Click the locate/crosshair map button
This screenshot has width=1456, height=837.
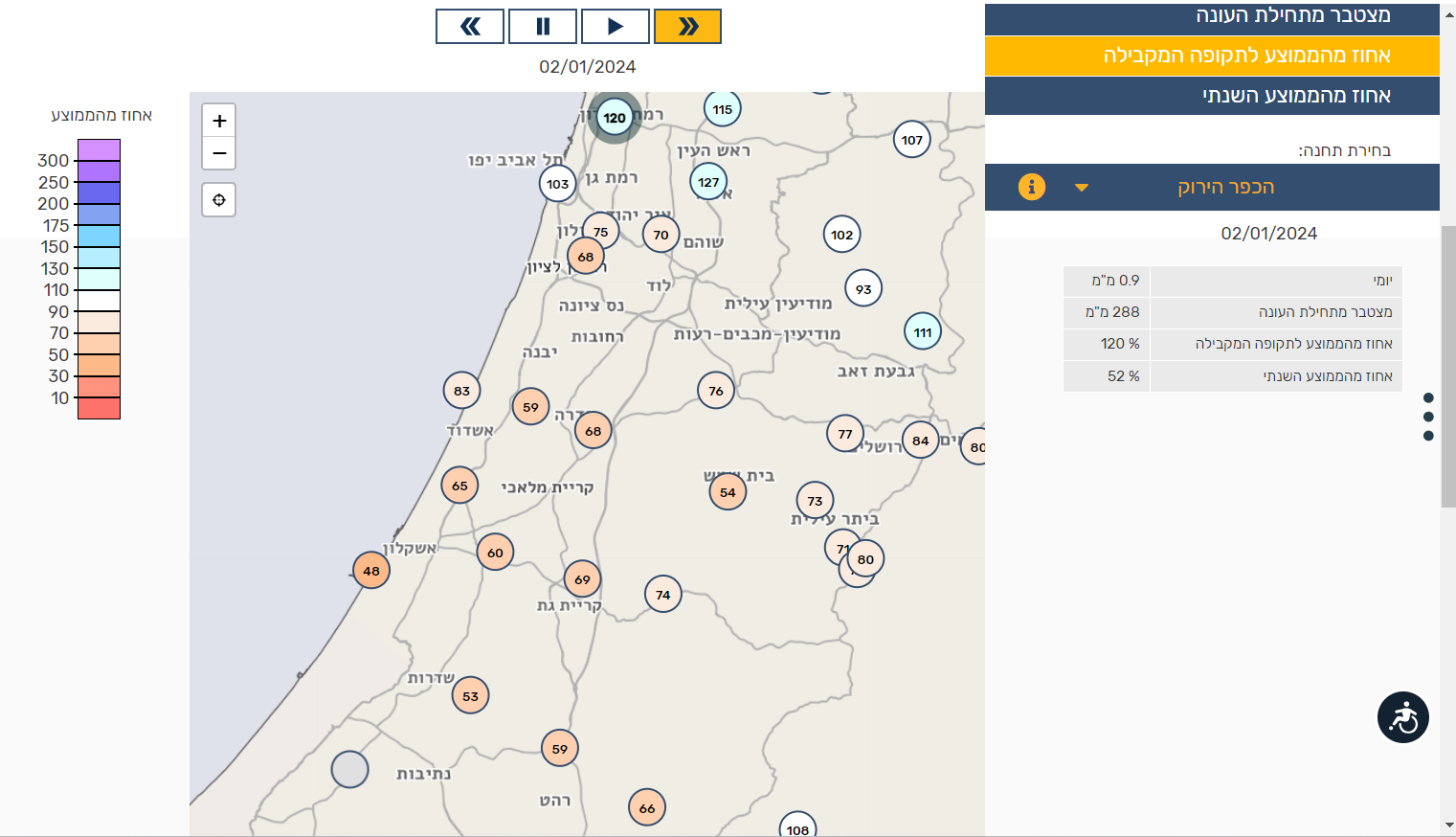(219, 200)
